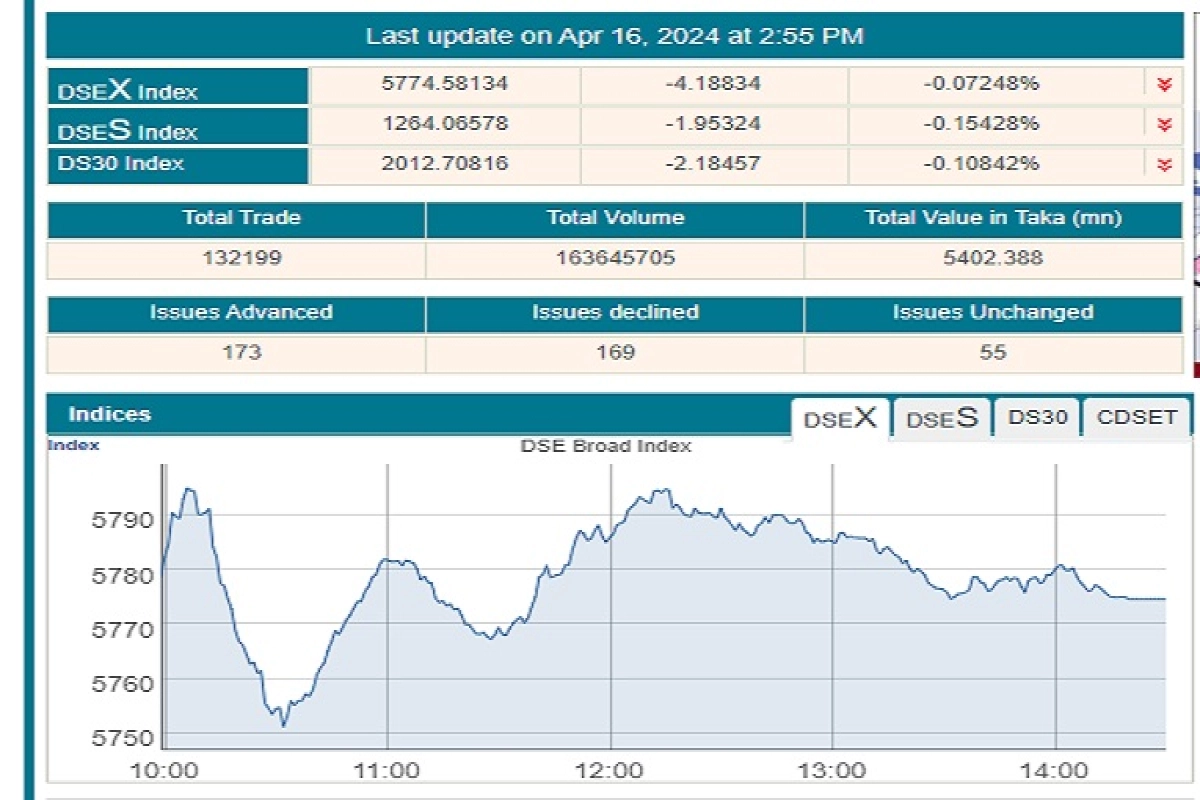Viewport: 1200px width, 800px height.
Task: Click the DSEX Index red down-arrow icon
Action: 1163,84
